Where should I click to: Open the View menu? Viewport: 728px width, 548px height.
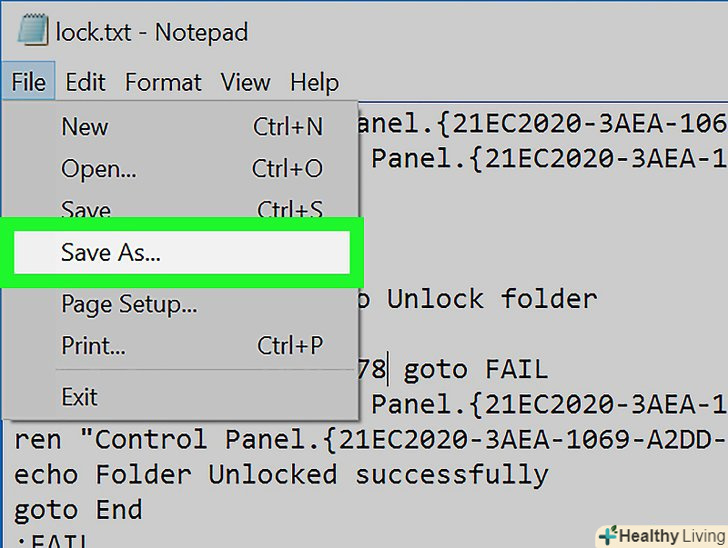[x=245, y=82]
